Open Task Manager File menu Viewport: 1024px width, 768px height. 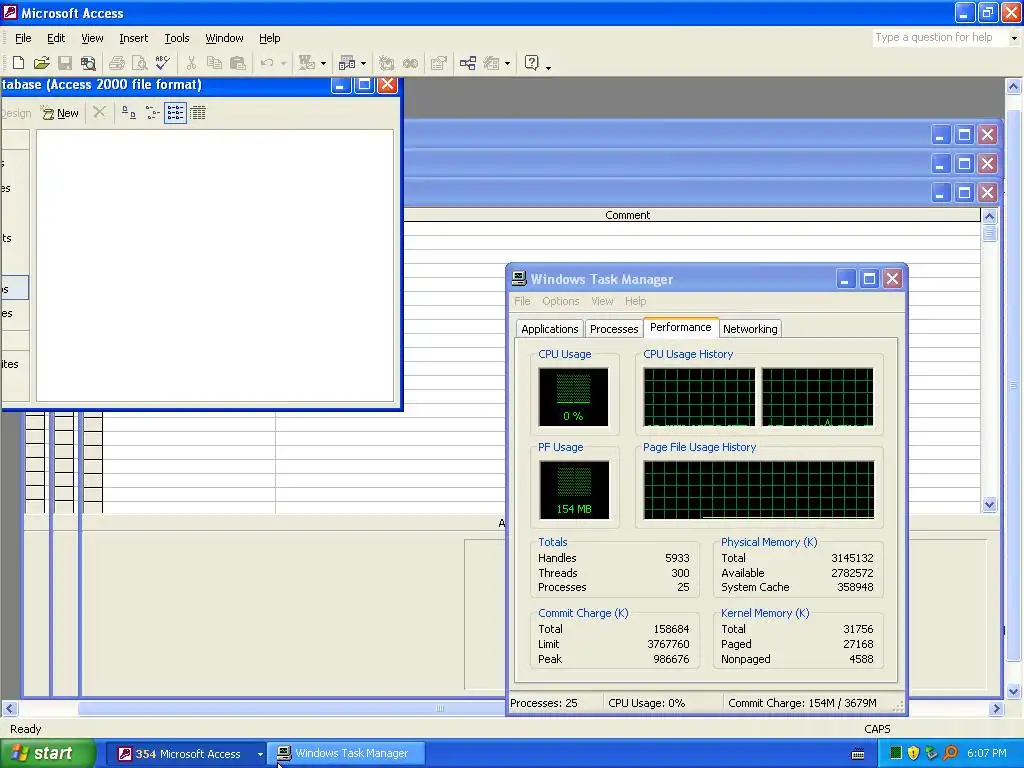click(x=522, y=301)
